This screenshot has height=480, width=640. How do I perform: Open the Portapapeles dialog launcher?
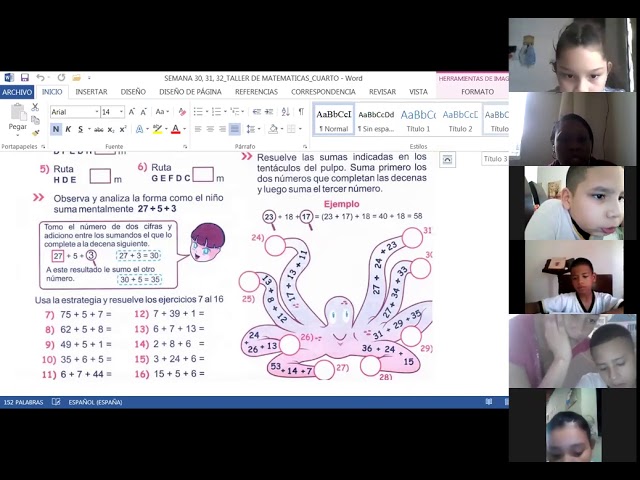(43, 146)
